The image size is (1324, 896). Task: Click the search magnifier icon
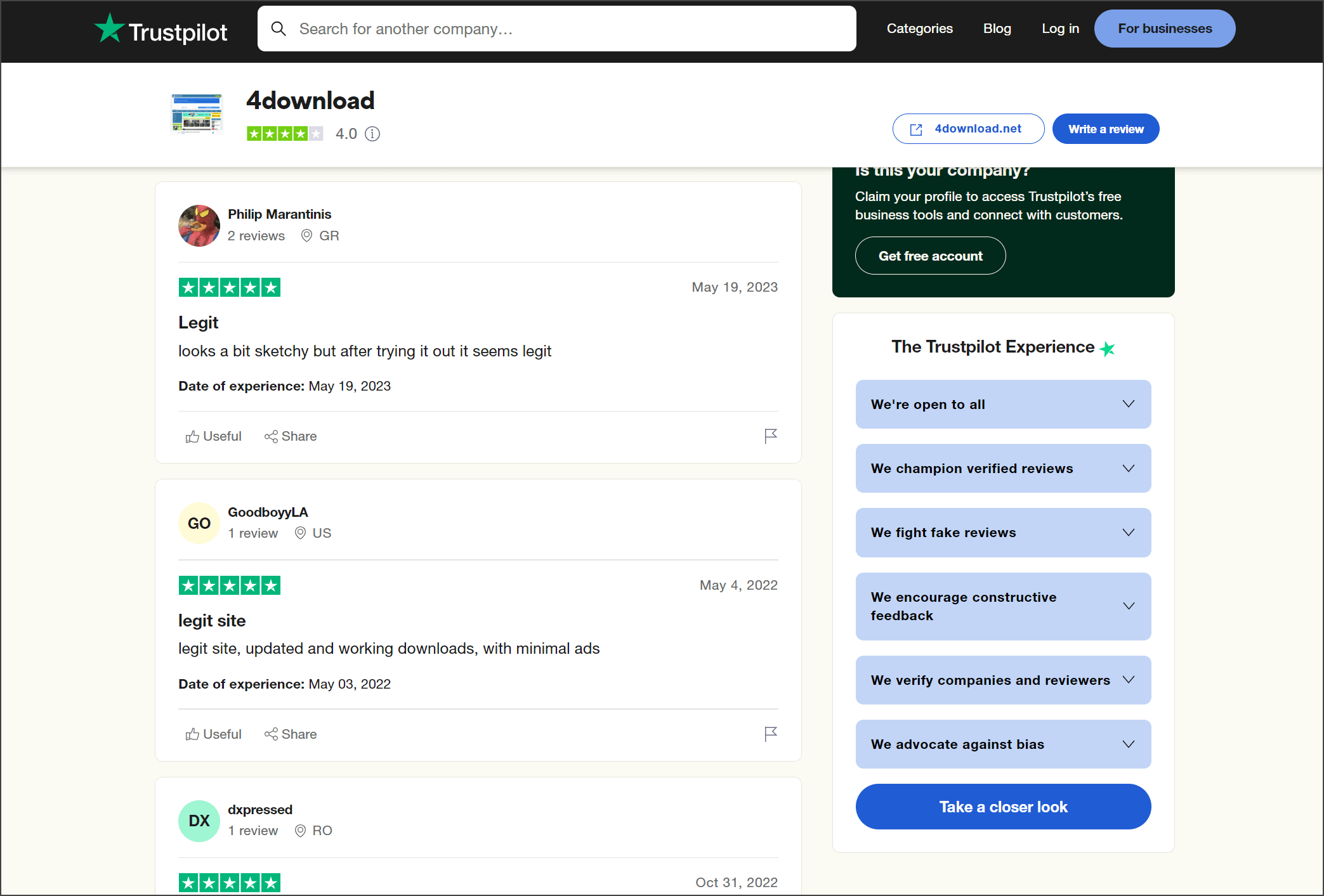tap(279, 29)
